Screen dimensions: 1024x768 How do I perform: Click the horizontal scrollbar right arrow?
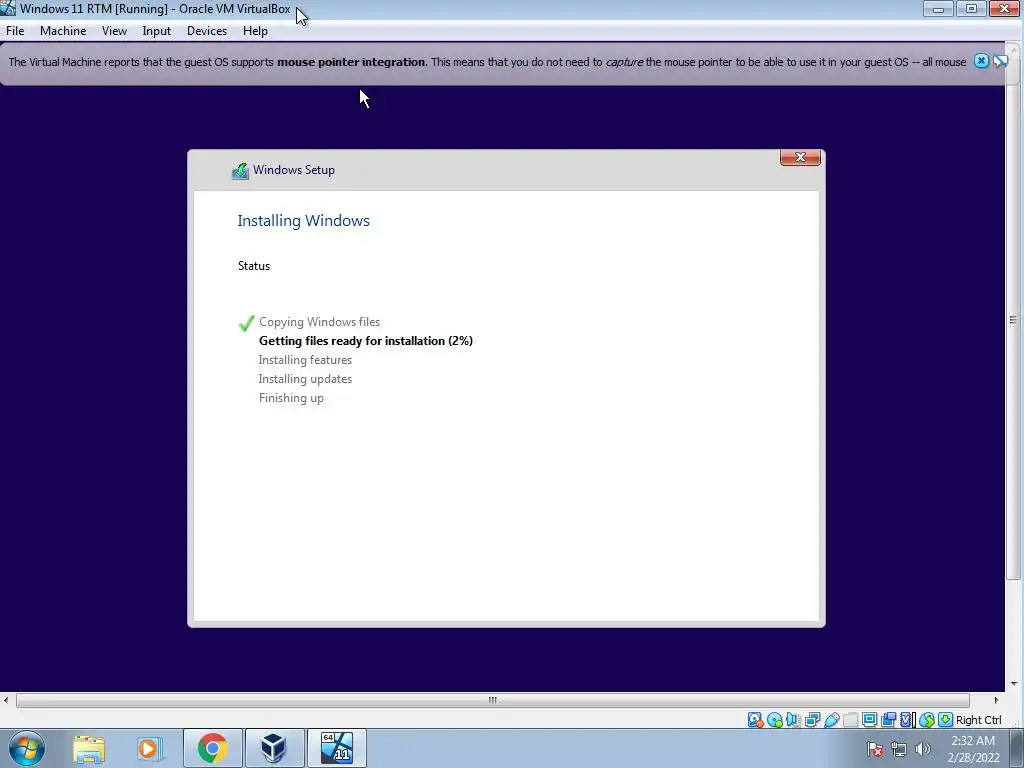click(x=996, y=700)
